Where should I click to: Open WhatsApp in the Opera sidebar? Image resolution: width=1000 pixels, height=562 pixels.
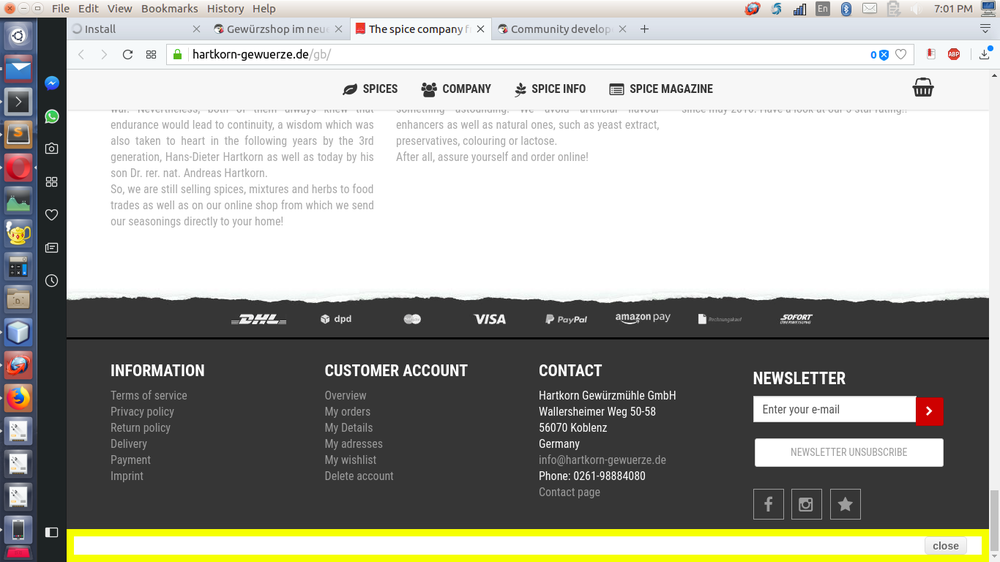[52, 116]
